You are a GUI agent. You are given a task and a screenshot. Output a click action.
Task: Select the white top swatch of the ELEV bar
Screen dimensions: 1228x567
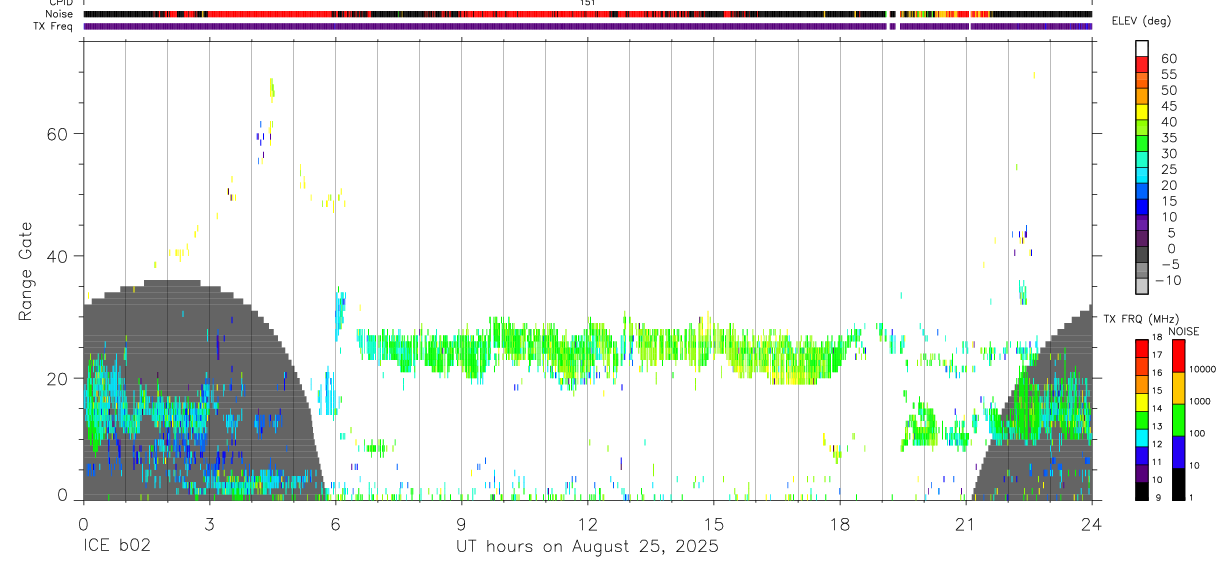[x=1142, y=46]
